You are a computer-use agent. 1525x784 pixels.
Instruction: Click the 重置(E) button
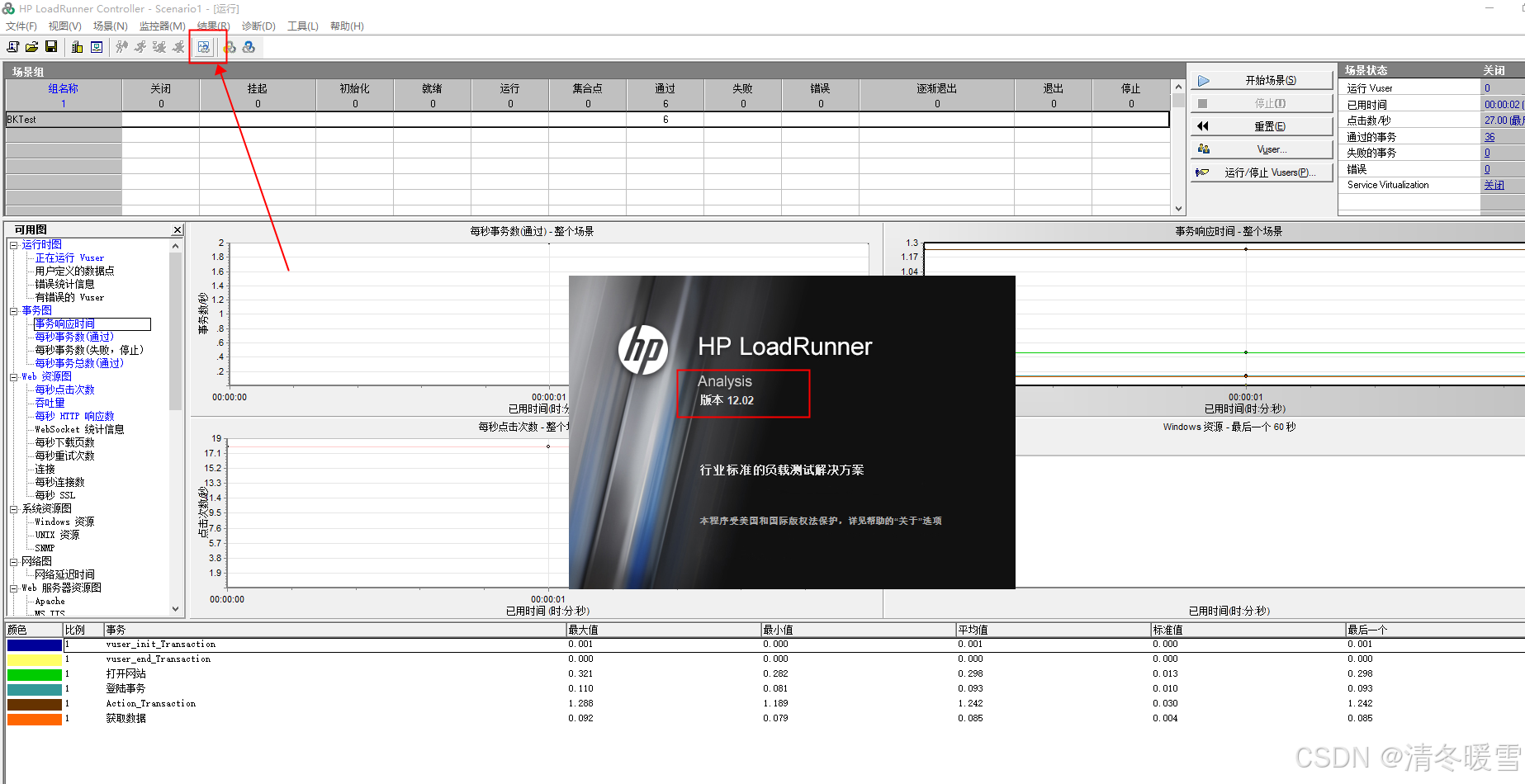pos(1262,126)
